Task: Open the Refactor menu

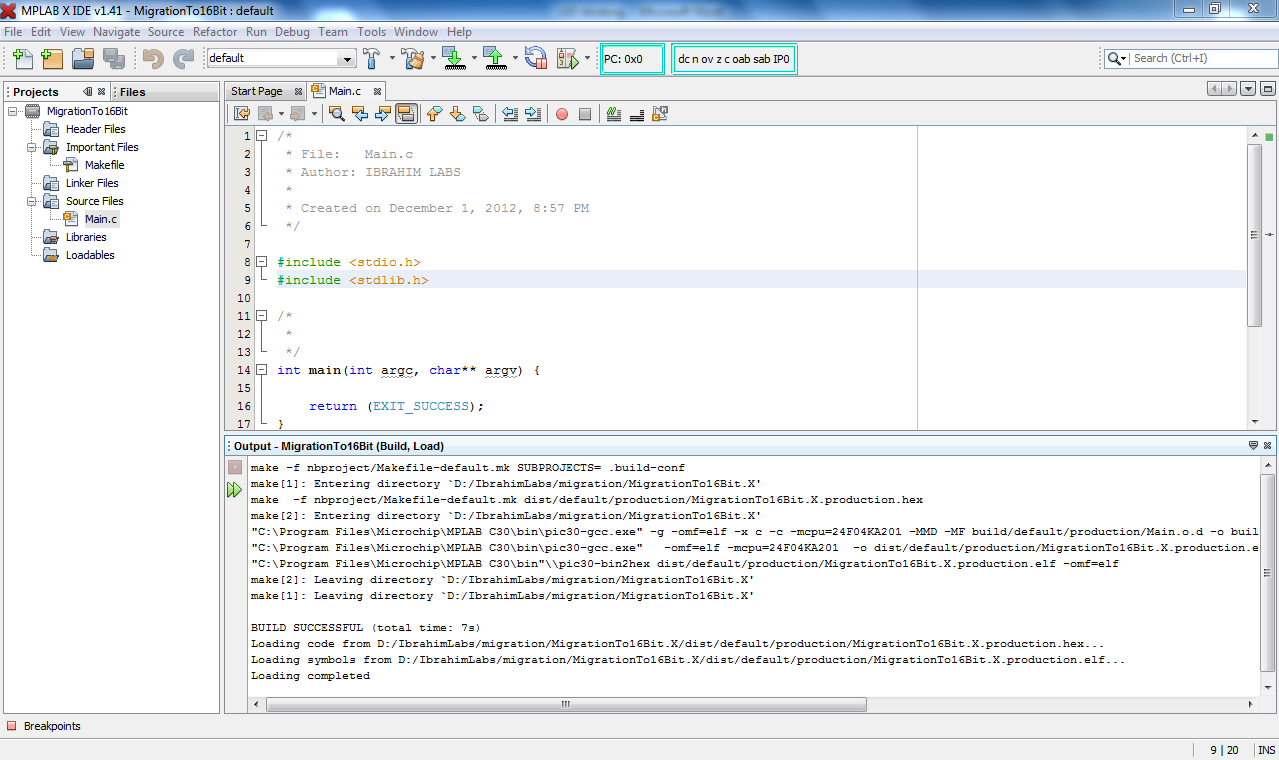Action: coord(215,31)
